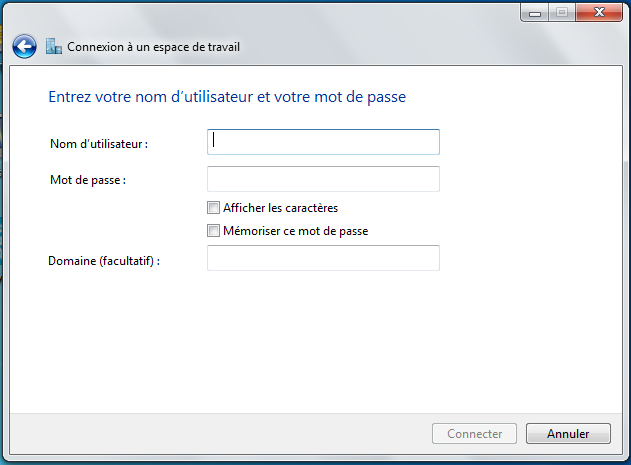
Task: Click the Mémoriser ce mot de passe label text
Action: tap(295, 231)
